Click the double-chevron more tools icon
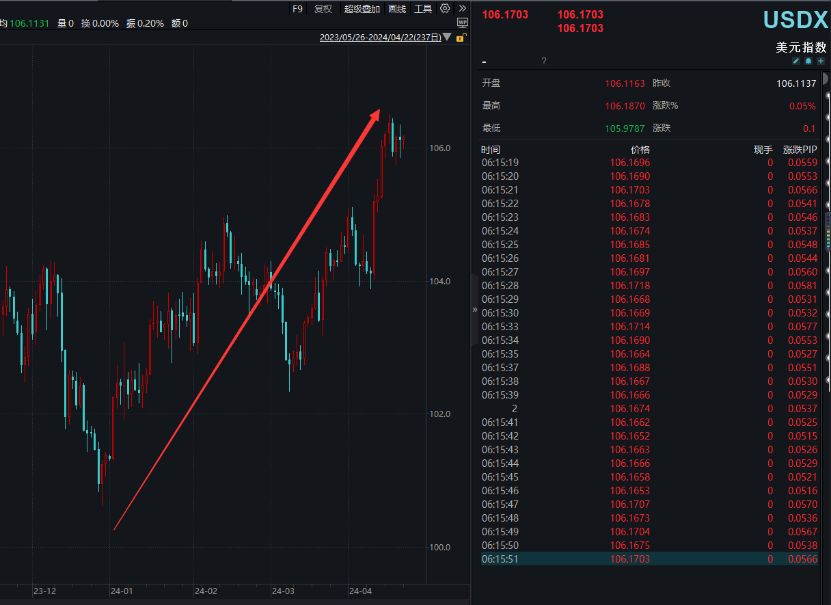The image size is (831, 605). coord(462,8)
